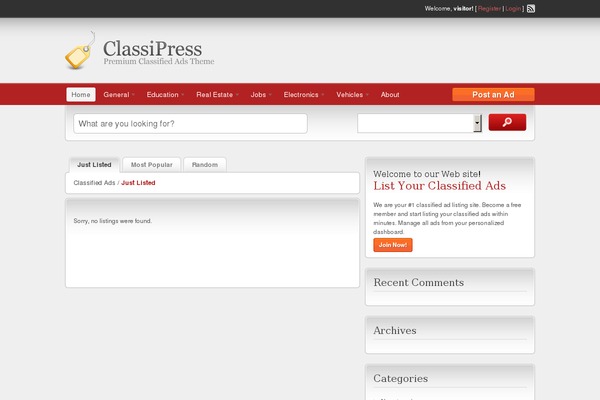
Task: Focus the 'What are you looking for?' field
Action: (190, 123)
